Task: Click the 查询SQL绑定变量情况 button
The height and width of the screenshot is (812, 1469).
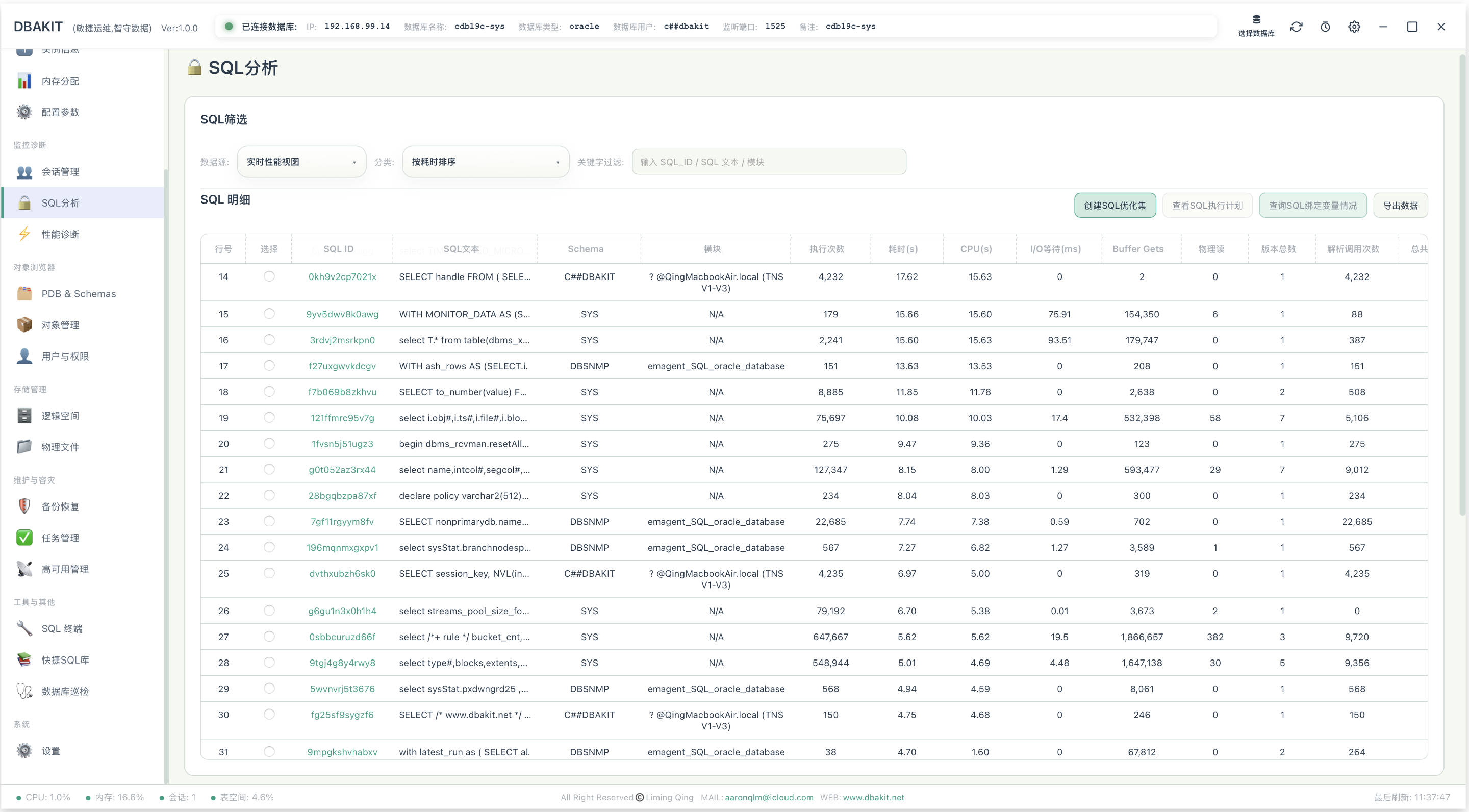Action: 1313,205
